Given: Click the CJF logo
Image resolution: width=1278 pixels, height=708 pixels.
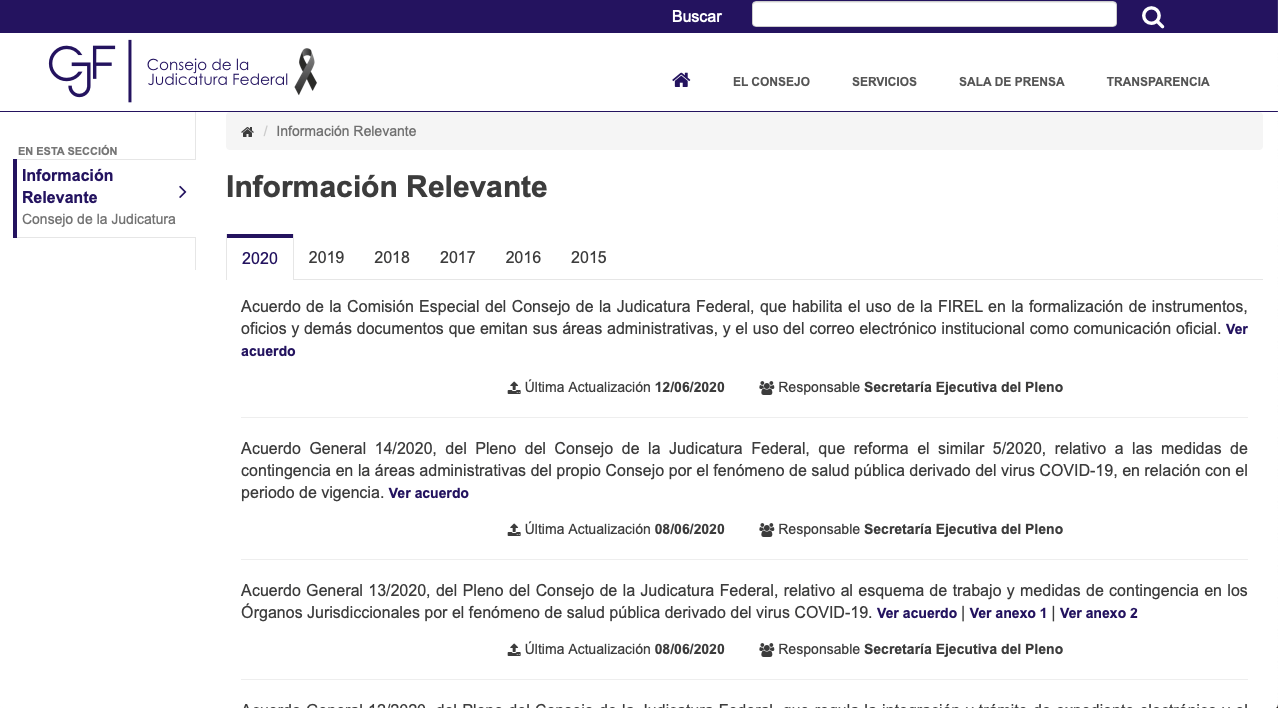Looking at the screenshot, I should pos(83,71).
